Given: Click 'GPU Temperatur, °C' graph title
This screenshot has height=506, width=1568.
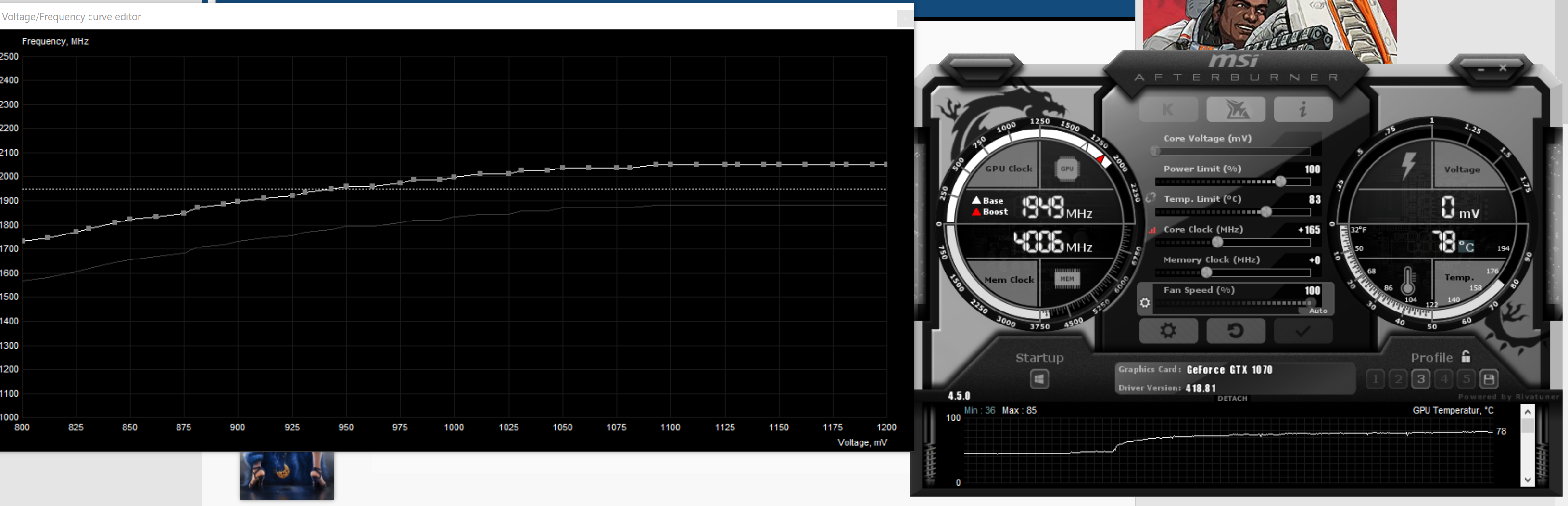Looking at the screenshot, I should [1453, 410].
